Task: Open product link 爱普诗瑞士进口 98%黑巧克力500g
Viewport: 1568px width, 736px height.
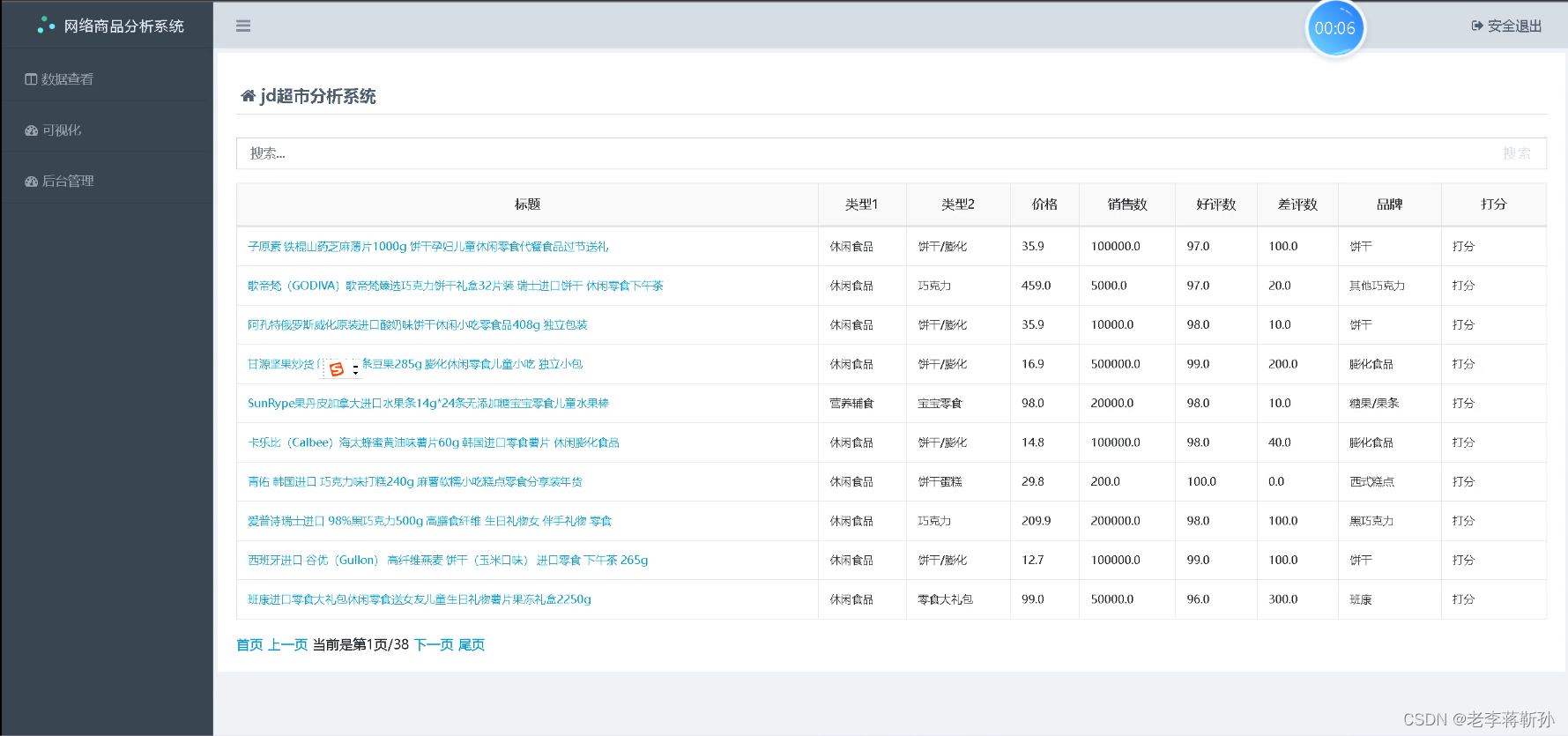Action: click(x=429, y=521)
